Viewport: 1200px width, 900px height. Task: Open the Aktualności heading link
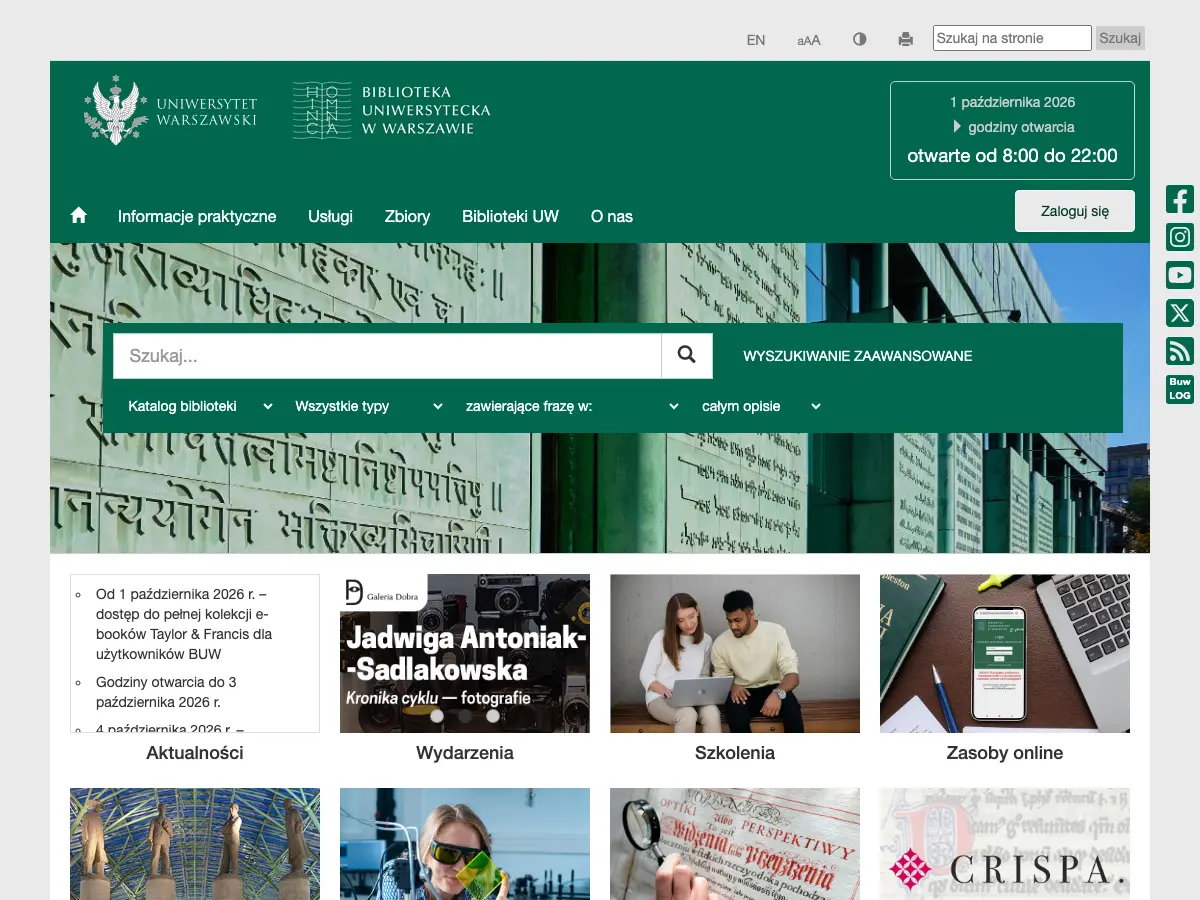click(x=195, y=753)
